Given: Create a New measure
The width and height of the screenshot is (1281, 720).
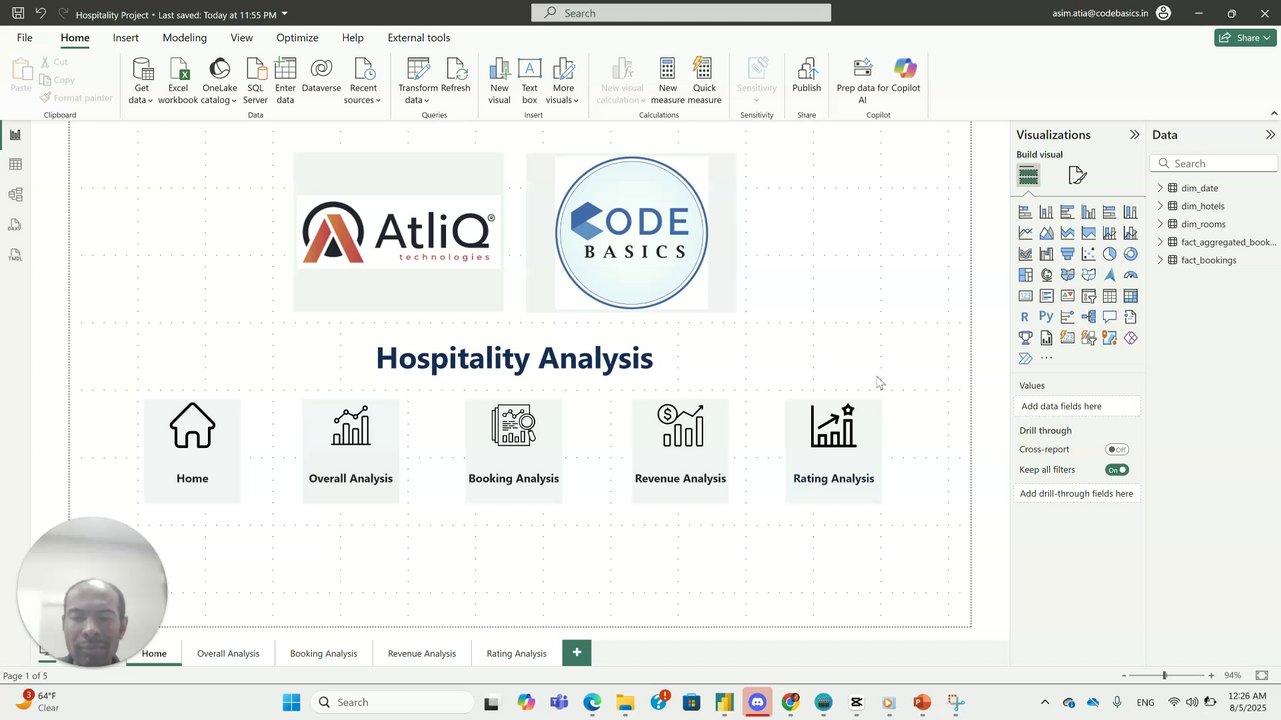Looking at the screenshot, I should pos(668,81).
